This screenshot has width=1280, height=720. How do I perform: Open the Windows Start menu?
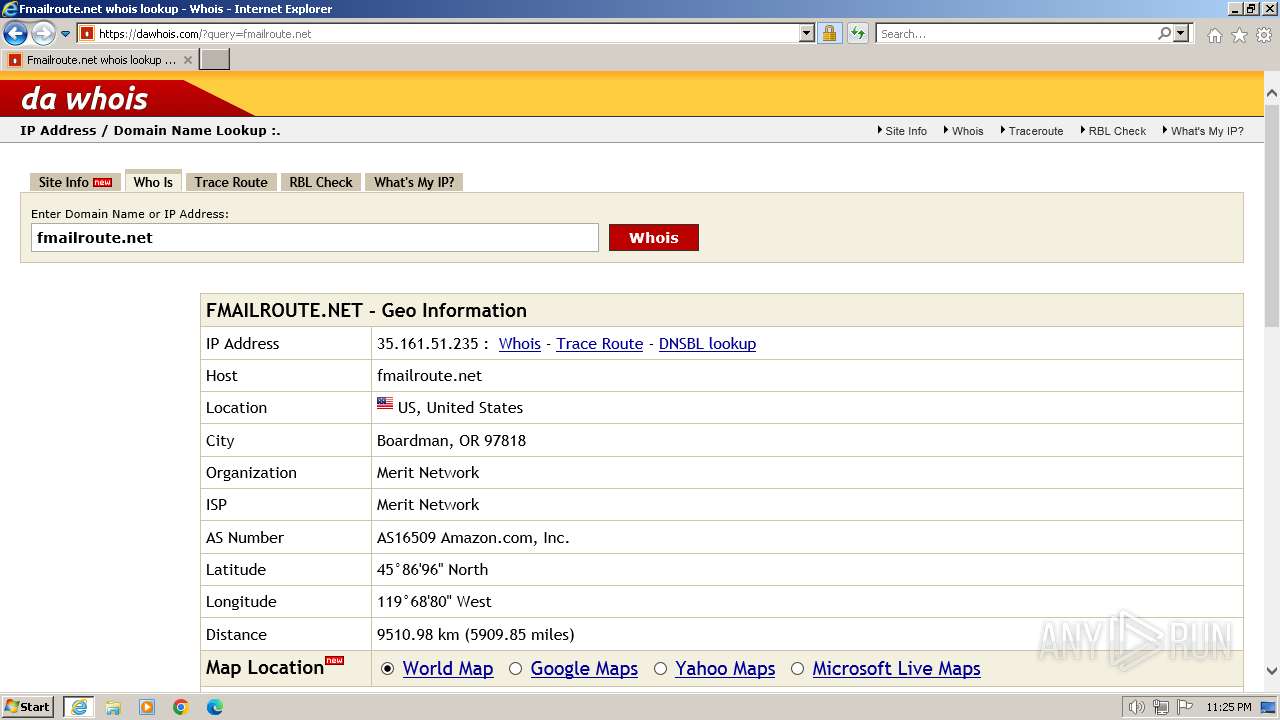click(x=28, y=707)
